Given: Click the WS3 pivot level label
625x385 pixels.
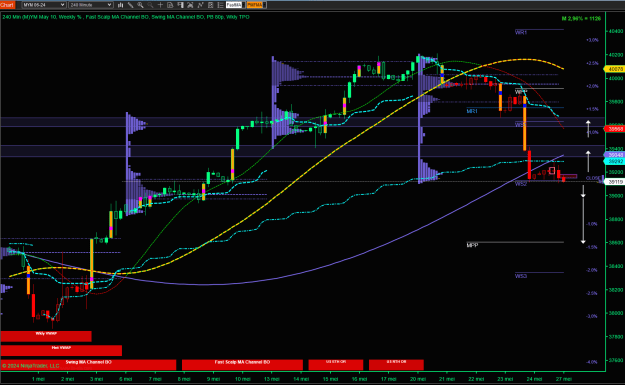Looking at the screenshot, I should click(x=521, y=276).
